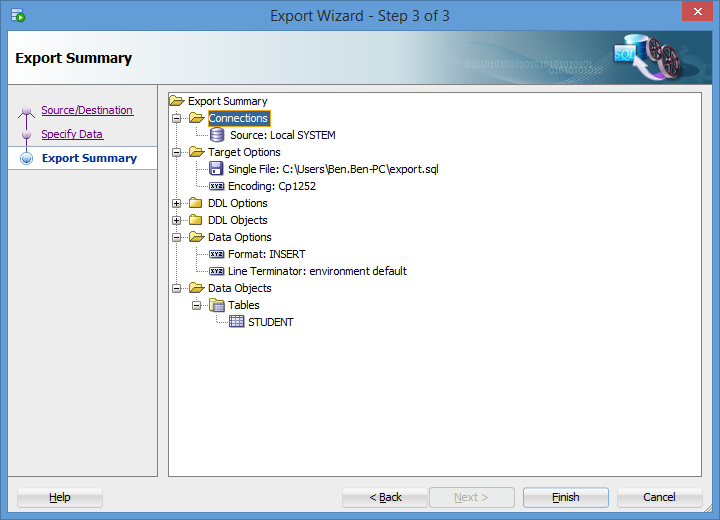Click the database icon beside Source: Local SYSTEM

[x=217, y=135]
